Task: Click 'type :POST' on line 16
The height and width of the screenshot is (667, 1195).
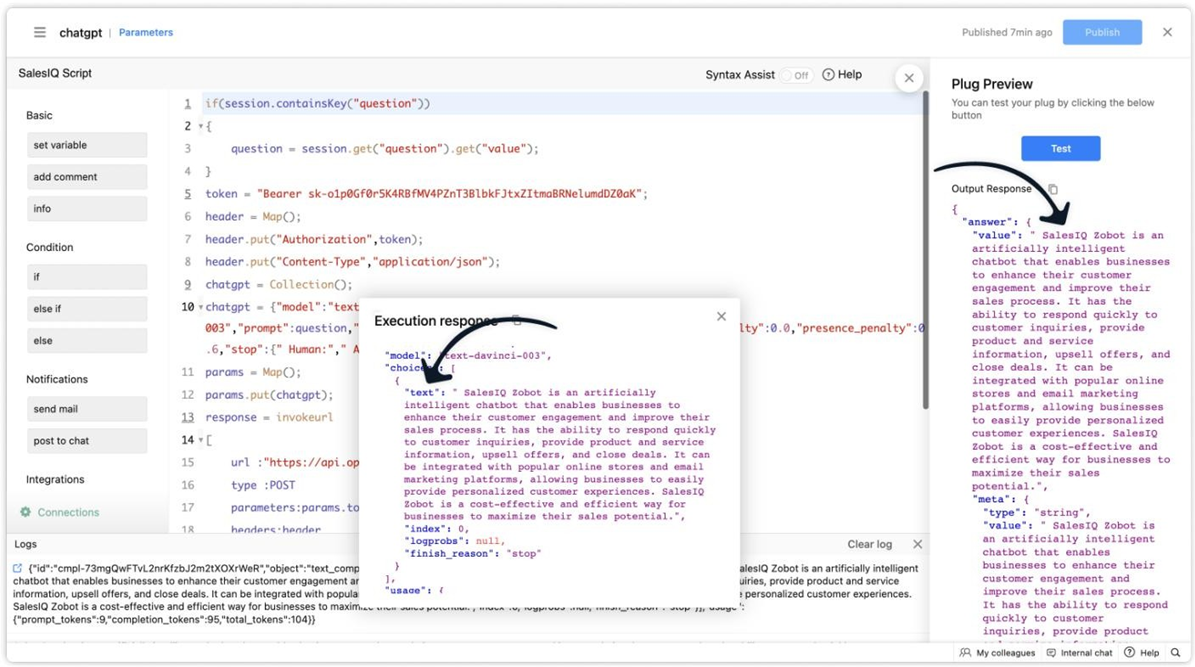Action: pos(263,485)
